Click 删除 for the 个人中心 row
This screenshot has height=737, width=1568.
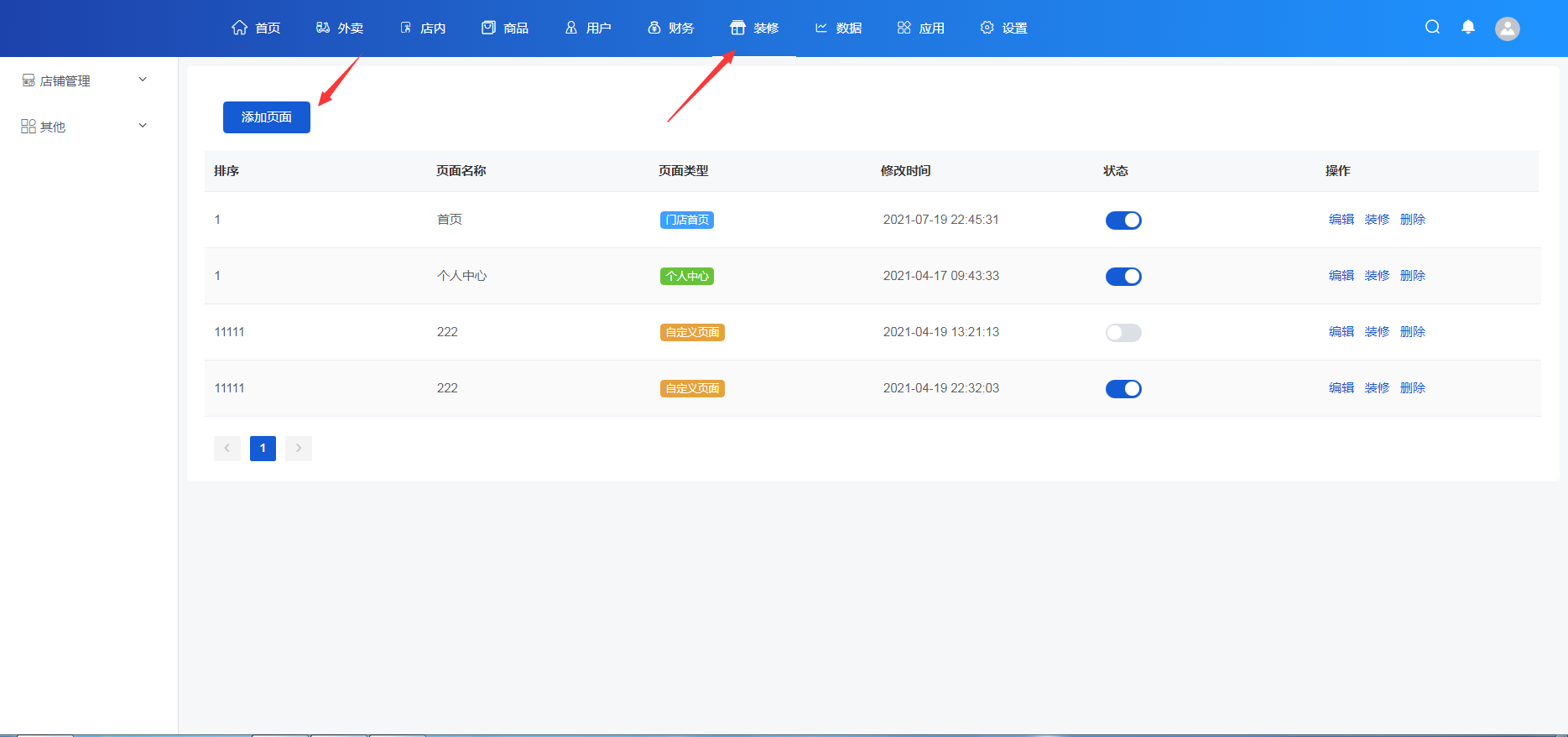pyautogui.click(x=1413, y=276)
